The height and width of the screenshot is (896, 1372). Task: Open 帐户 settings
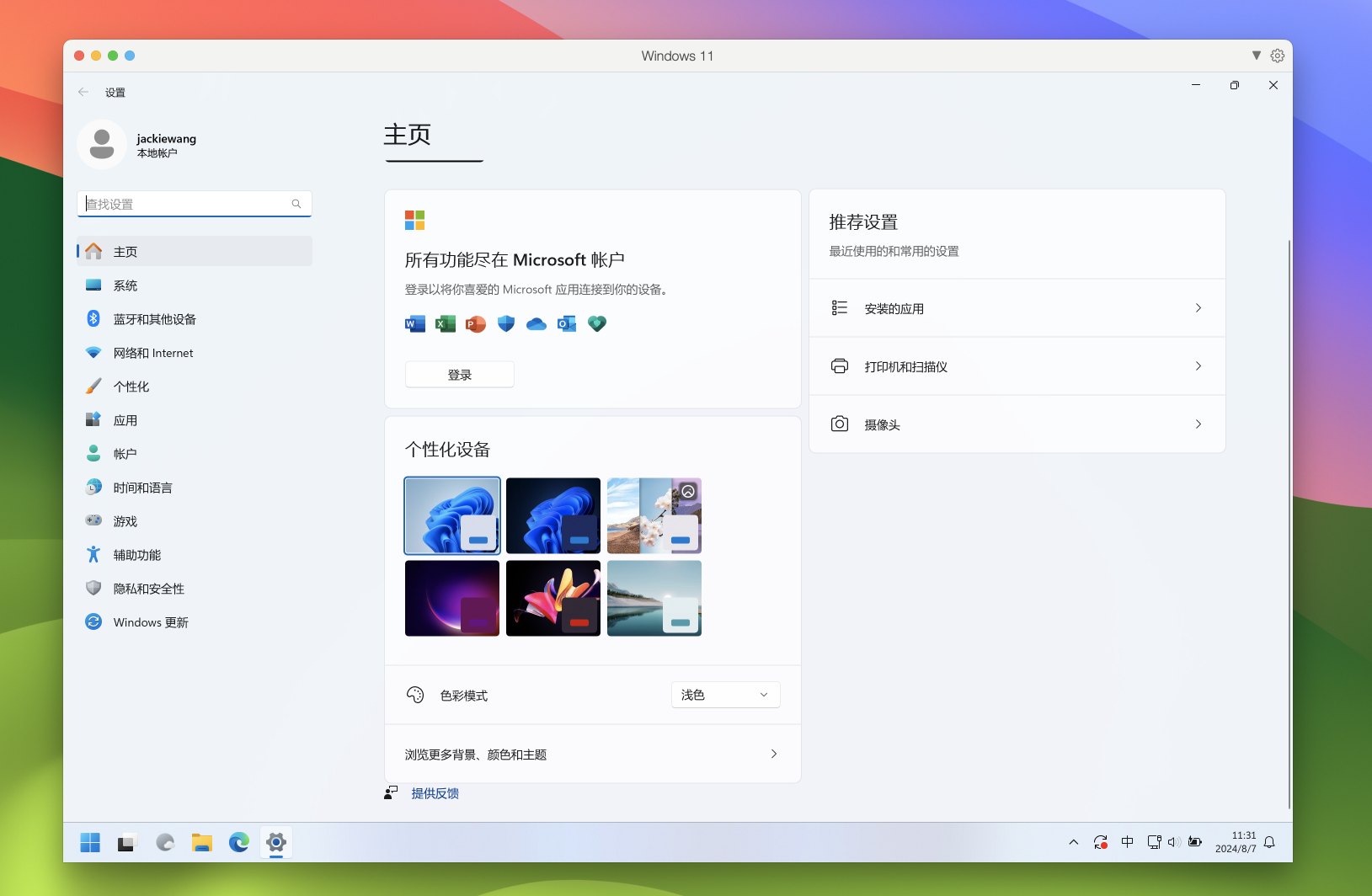(x=195, y=454)
